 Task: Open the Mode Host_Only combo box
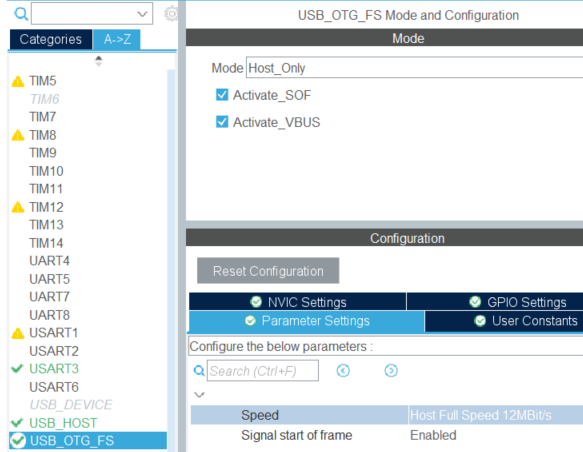414,68
